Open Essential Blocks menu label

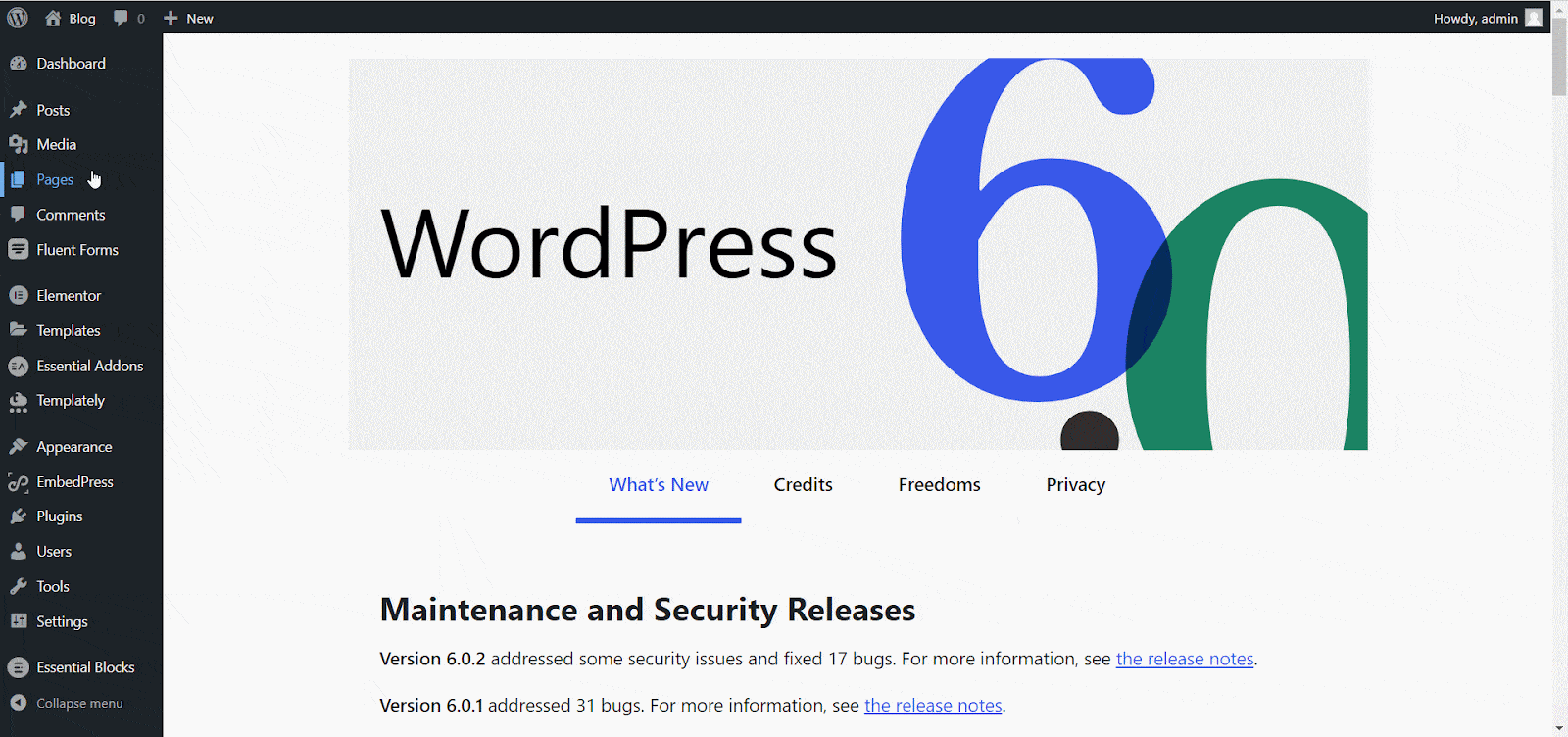pyautogui.click(x=85, y=666)
